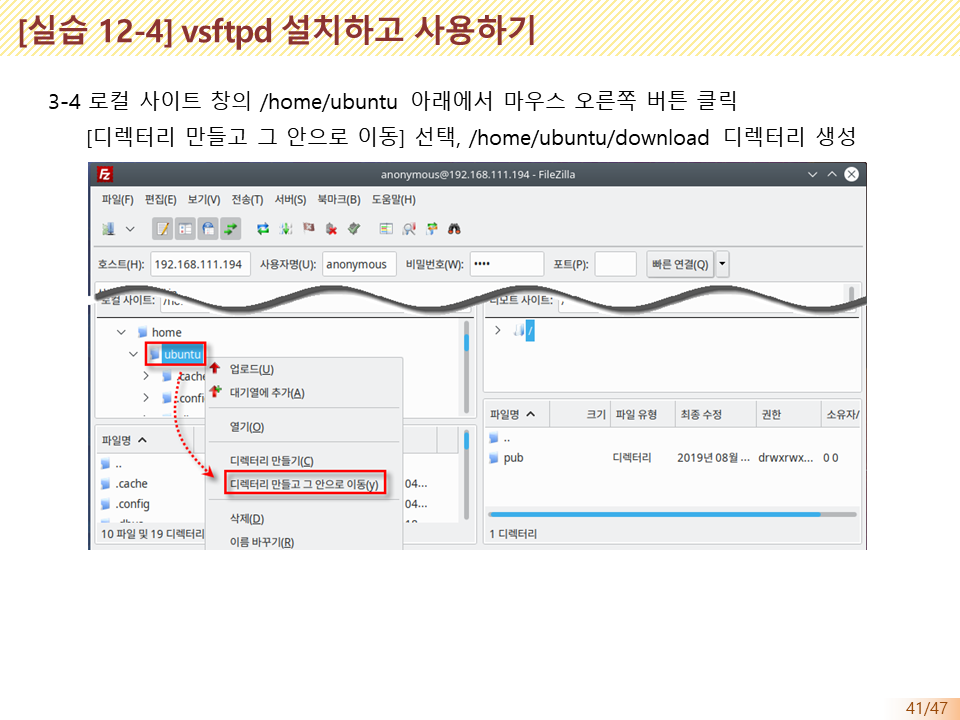Open the quick connect history dropdown arrow
The height and width of the screenshot is (720, 960).
pos(723,264)
